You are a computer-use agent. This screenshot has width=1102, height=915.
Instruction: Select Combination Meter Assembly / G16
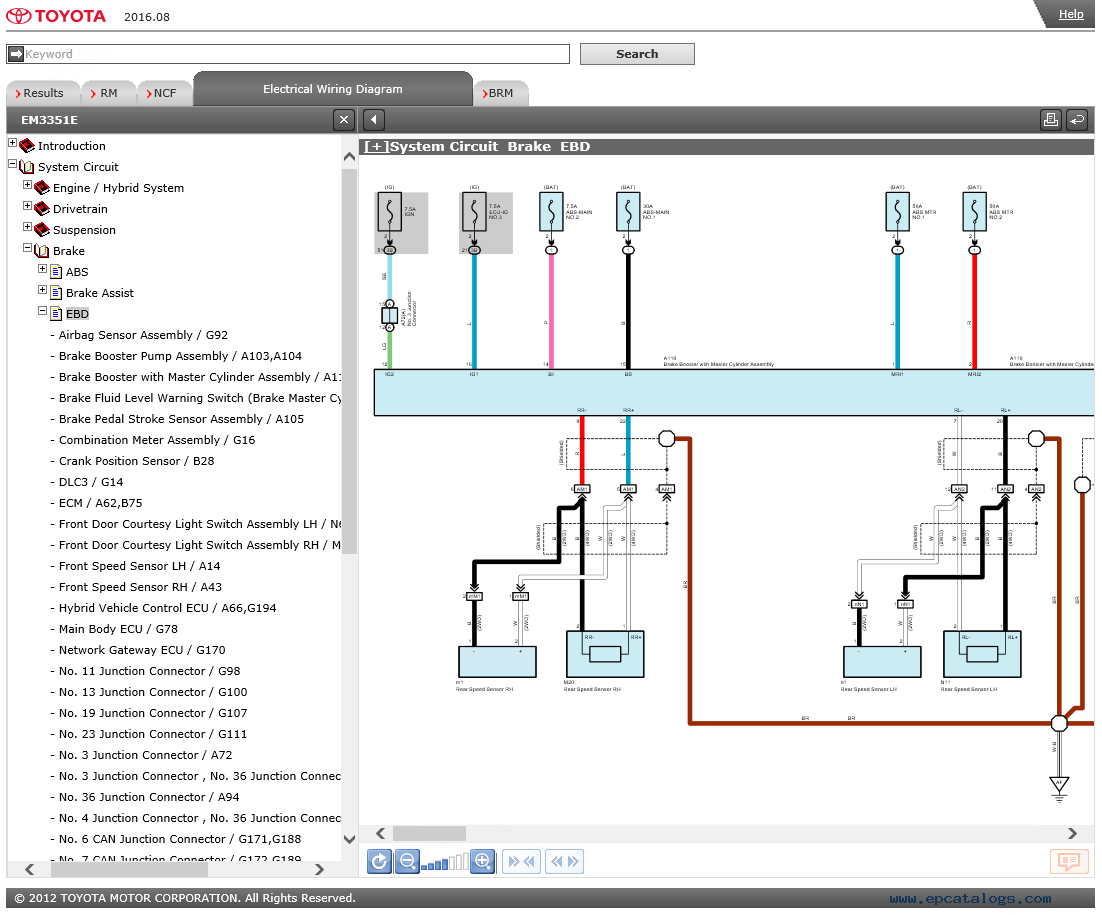click(157, 440)
